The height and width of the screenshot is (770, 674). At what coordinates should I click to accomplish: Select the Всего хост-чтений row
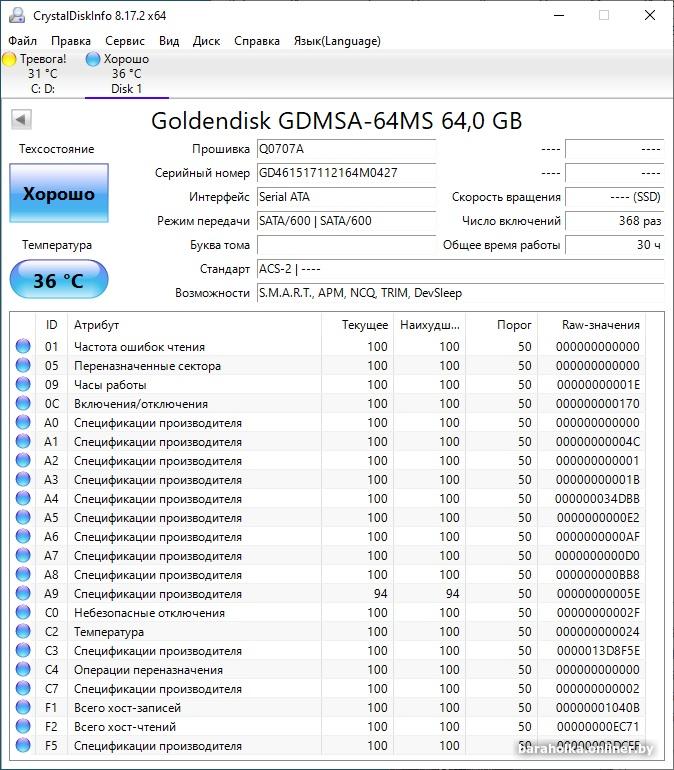[328, 726]
